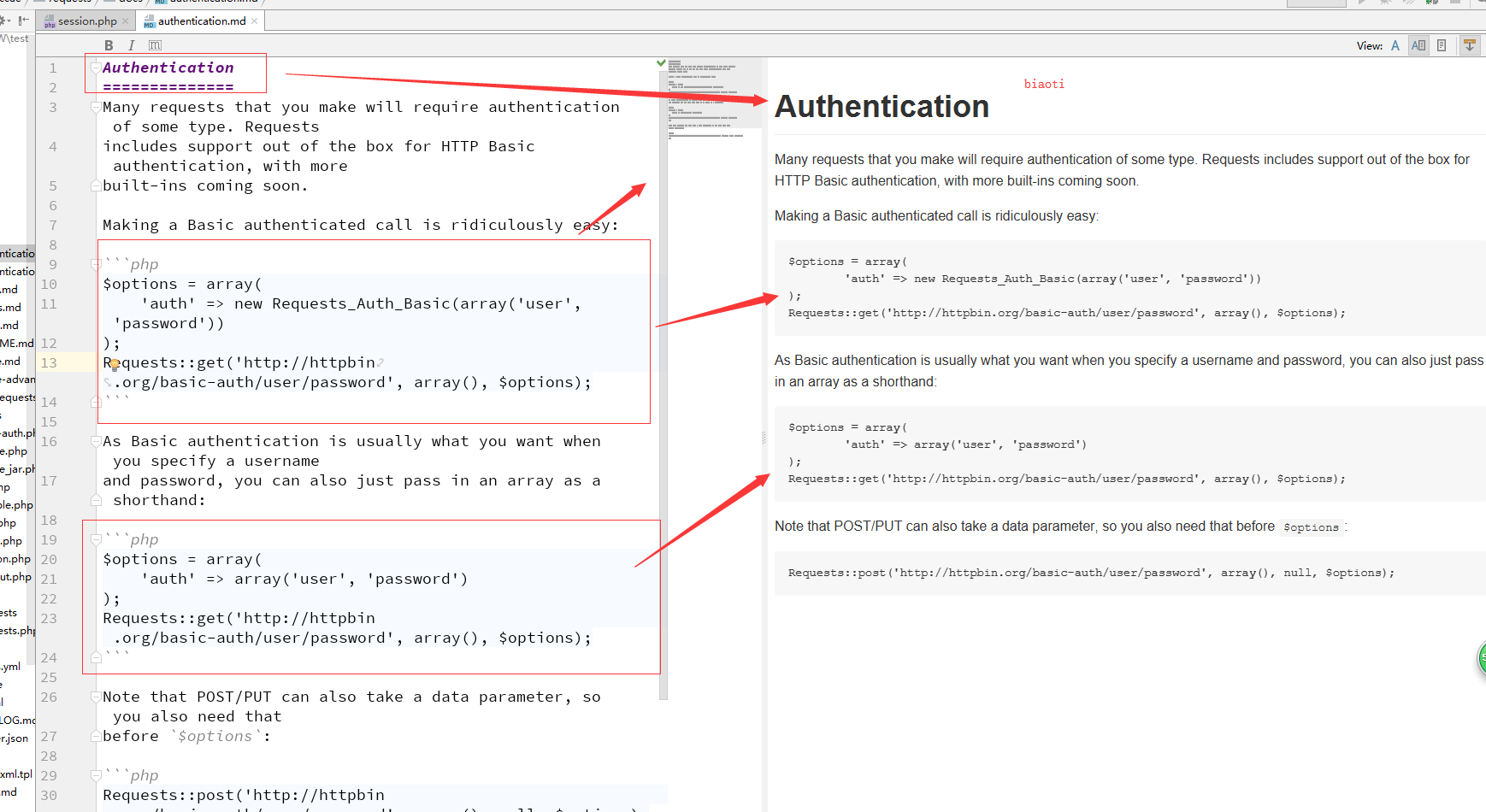The height and width of the screenshot is (812, 1486).
Task: Collapse the Authentication heading fold on line 1
Action: [x=96, y=68]
